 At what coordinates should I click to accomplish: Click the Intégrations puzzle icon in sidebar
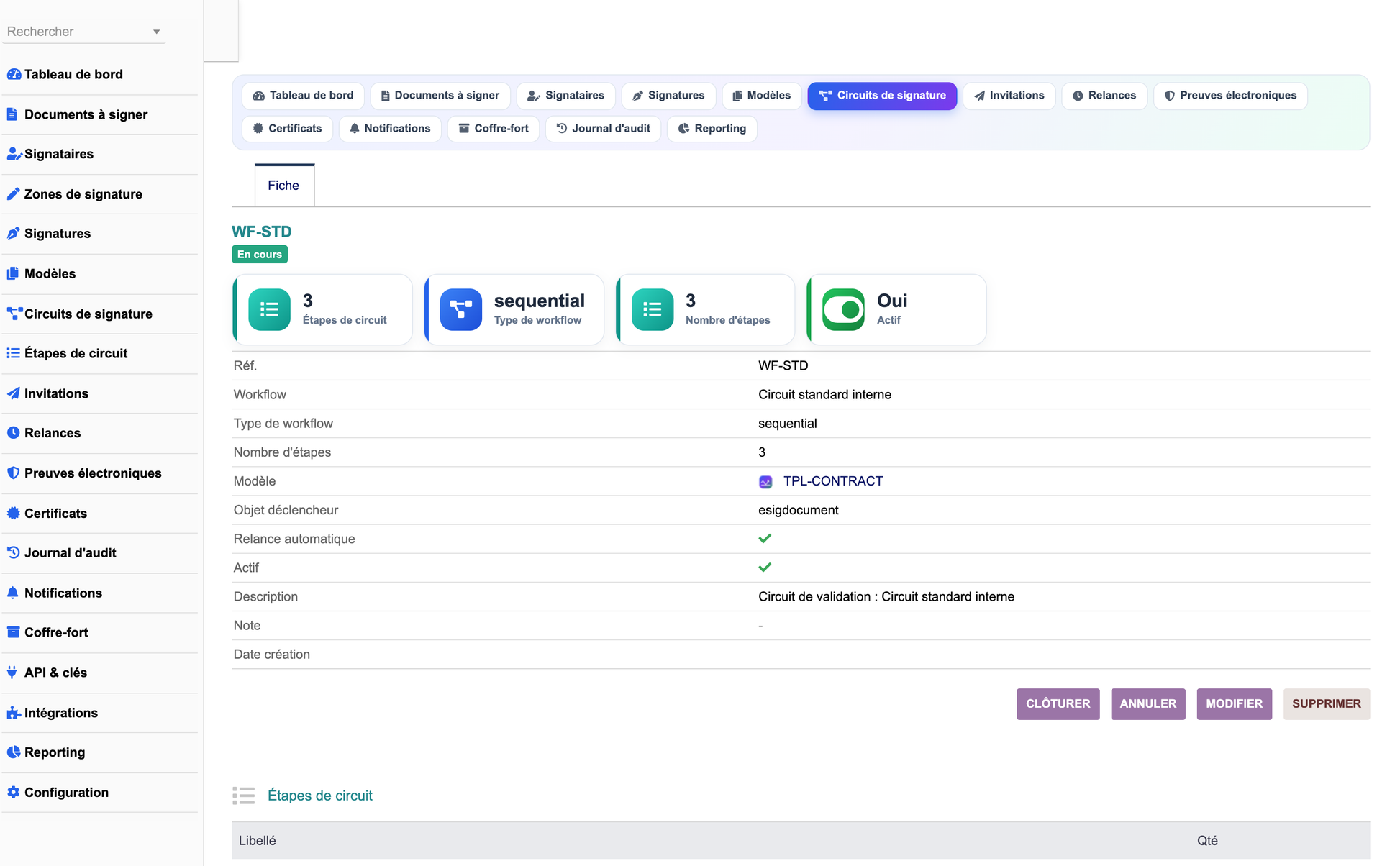pos(13,713)
